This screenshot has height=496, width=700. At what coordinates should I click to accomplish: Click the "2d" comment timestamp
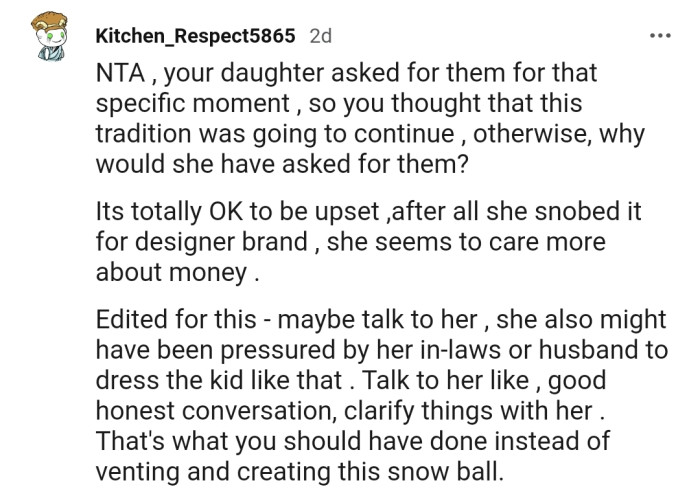(x=321, y=36)
